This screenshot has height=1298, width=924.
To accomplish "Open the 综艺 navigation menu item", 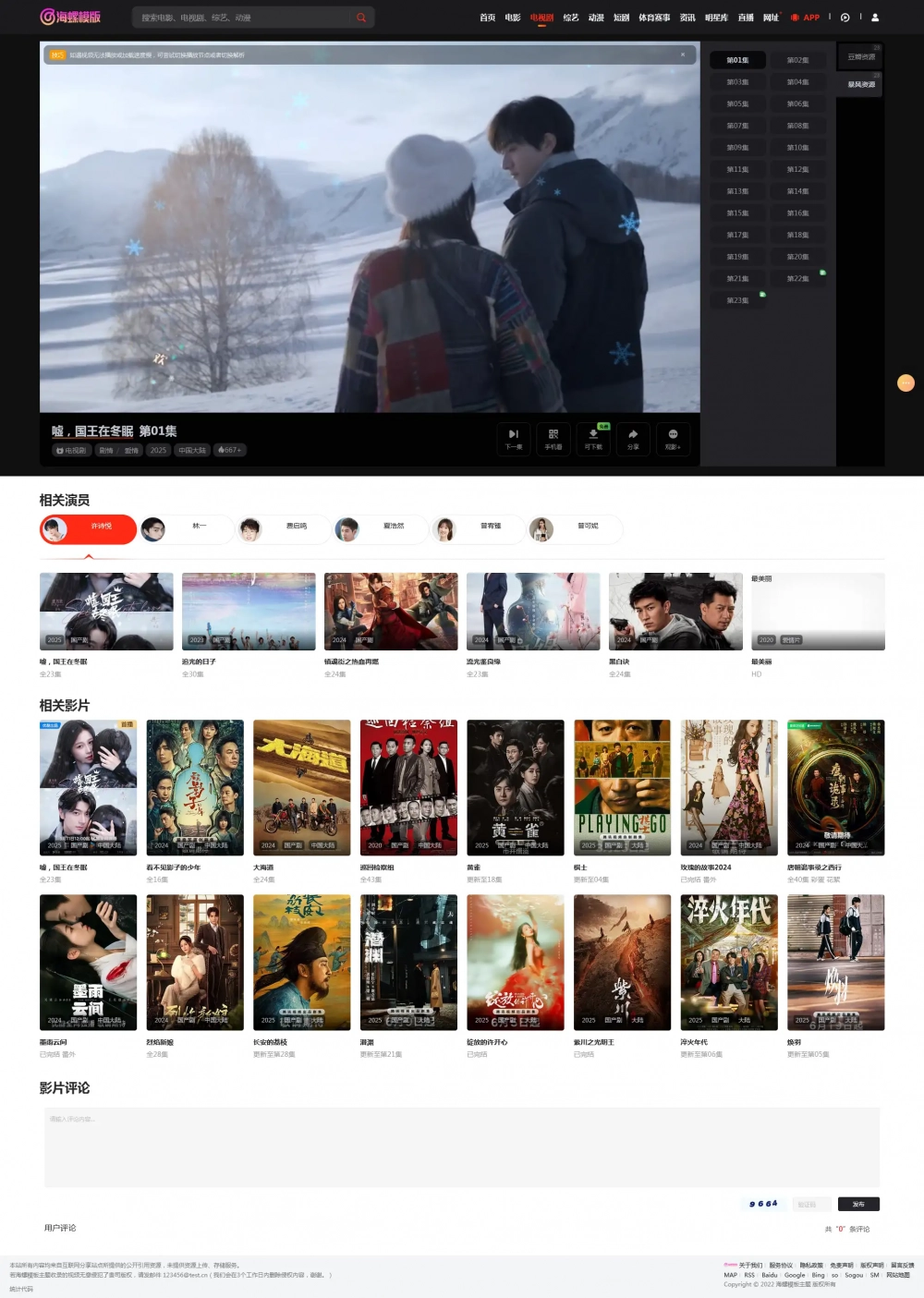I will (571, 18).
